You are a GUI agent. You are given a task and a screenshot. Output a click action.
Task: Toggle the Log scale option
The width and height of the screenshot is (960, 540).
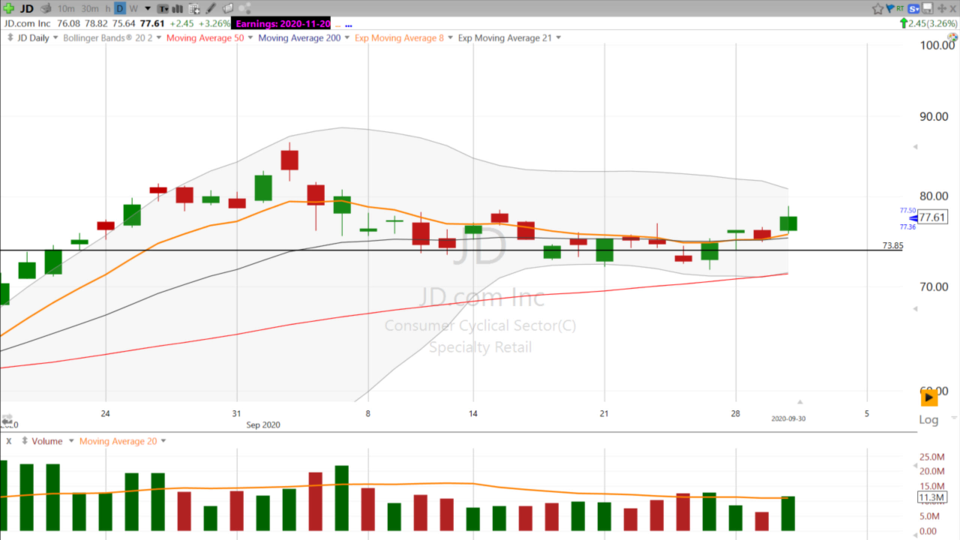tap(928, 419)
